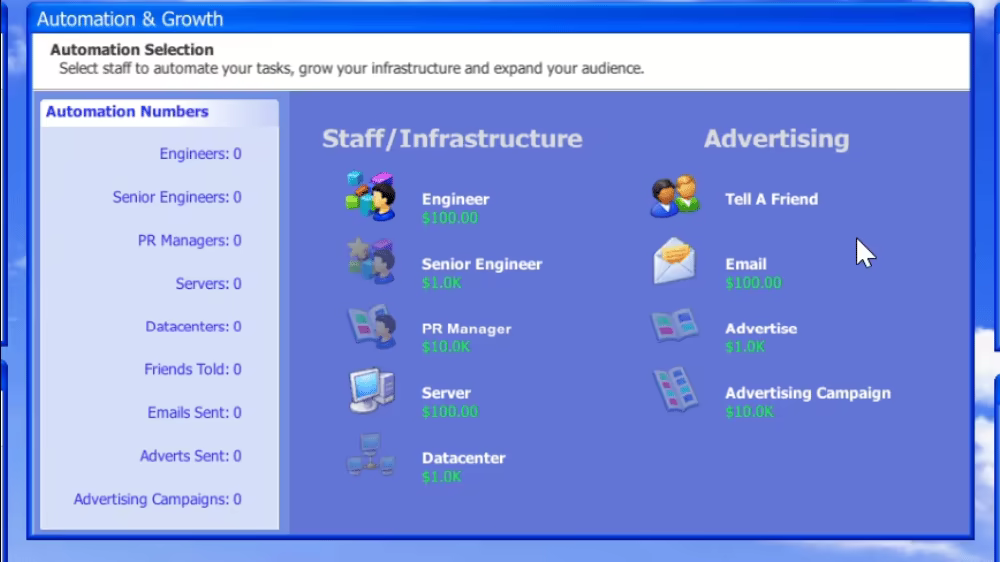The width and height of the screenshot is (1000, 562).
Task: Click the 'Adverts Sent: 0' counter
Action: point(191,456)
